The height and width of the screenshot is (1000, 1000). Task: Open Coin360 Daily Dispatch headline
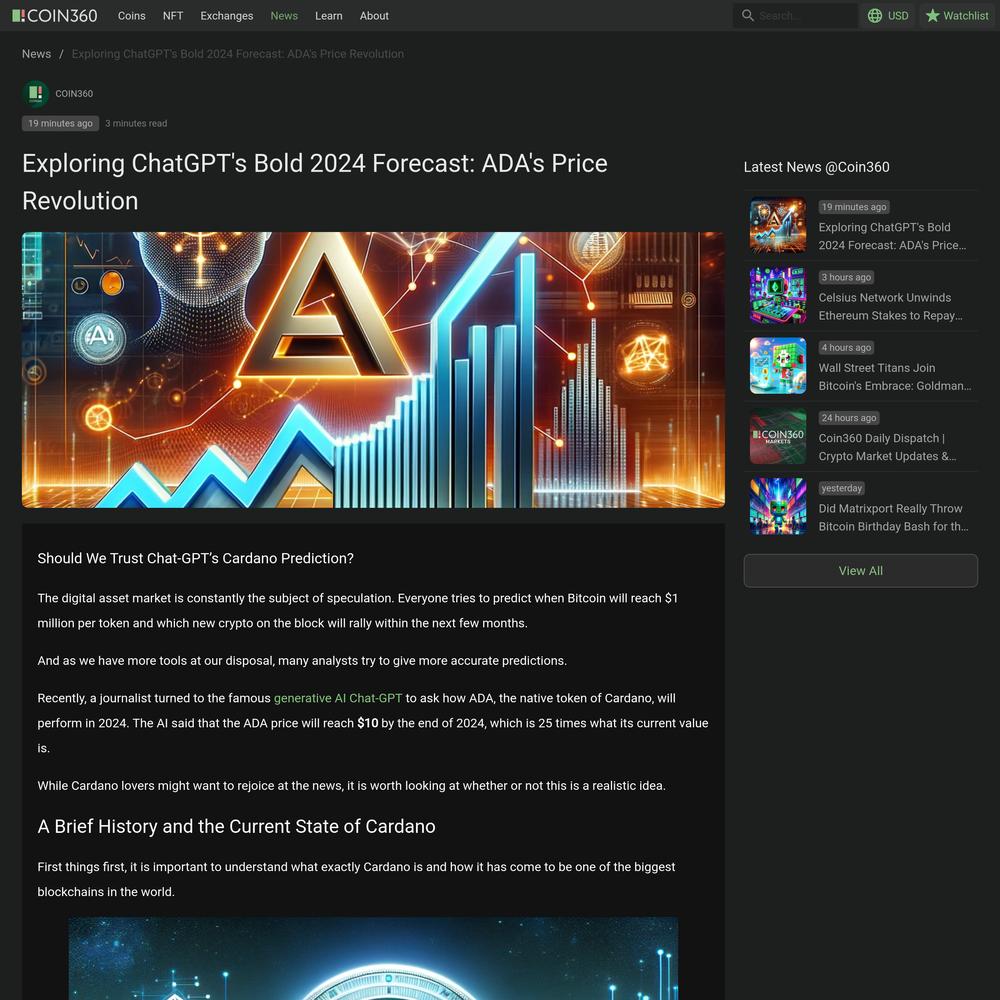tap(887, 447)
